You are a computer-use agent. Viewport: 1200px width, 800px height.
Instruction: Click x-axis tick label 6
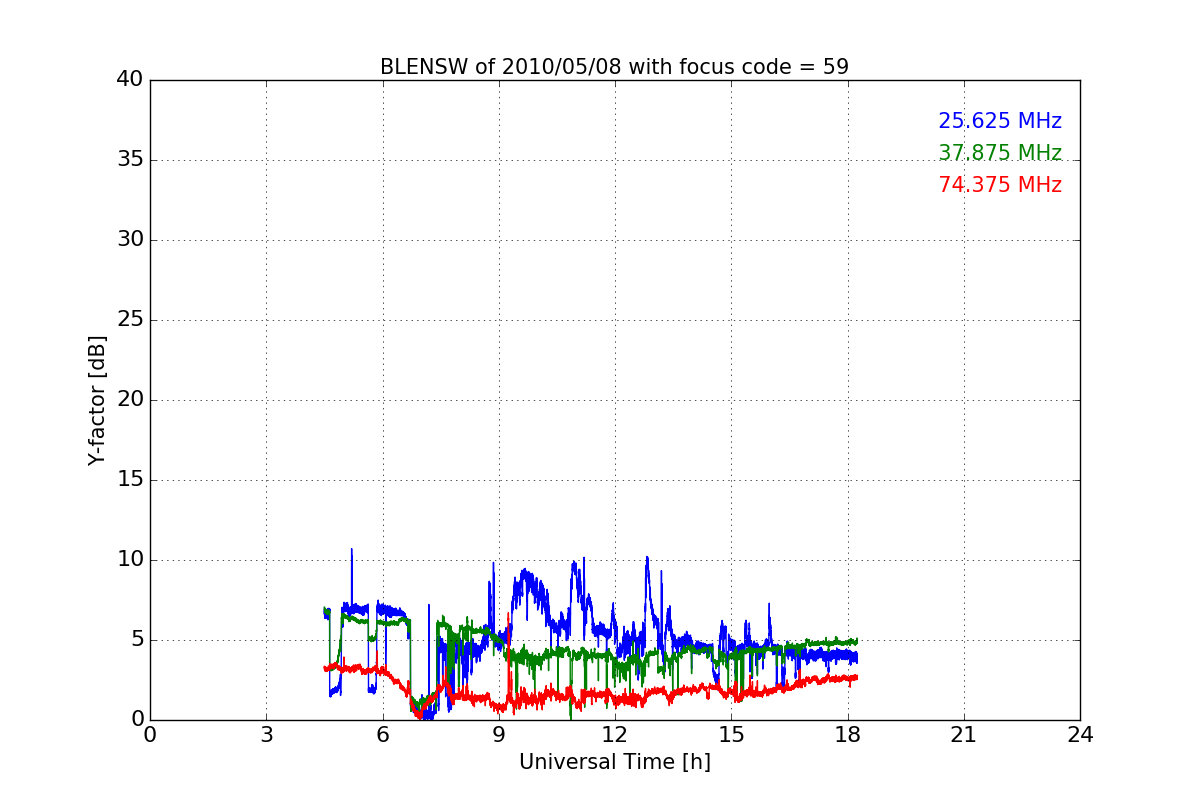pos(382,735)
